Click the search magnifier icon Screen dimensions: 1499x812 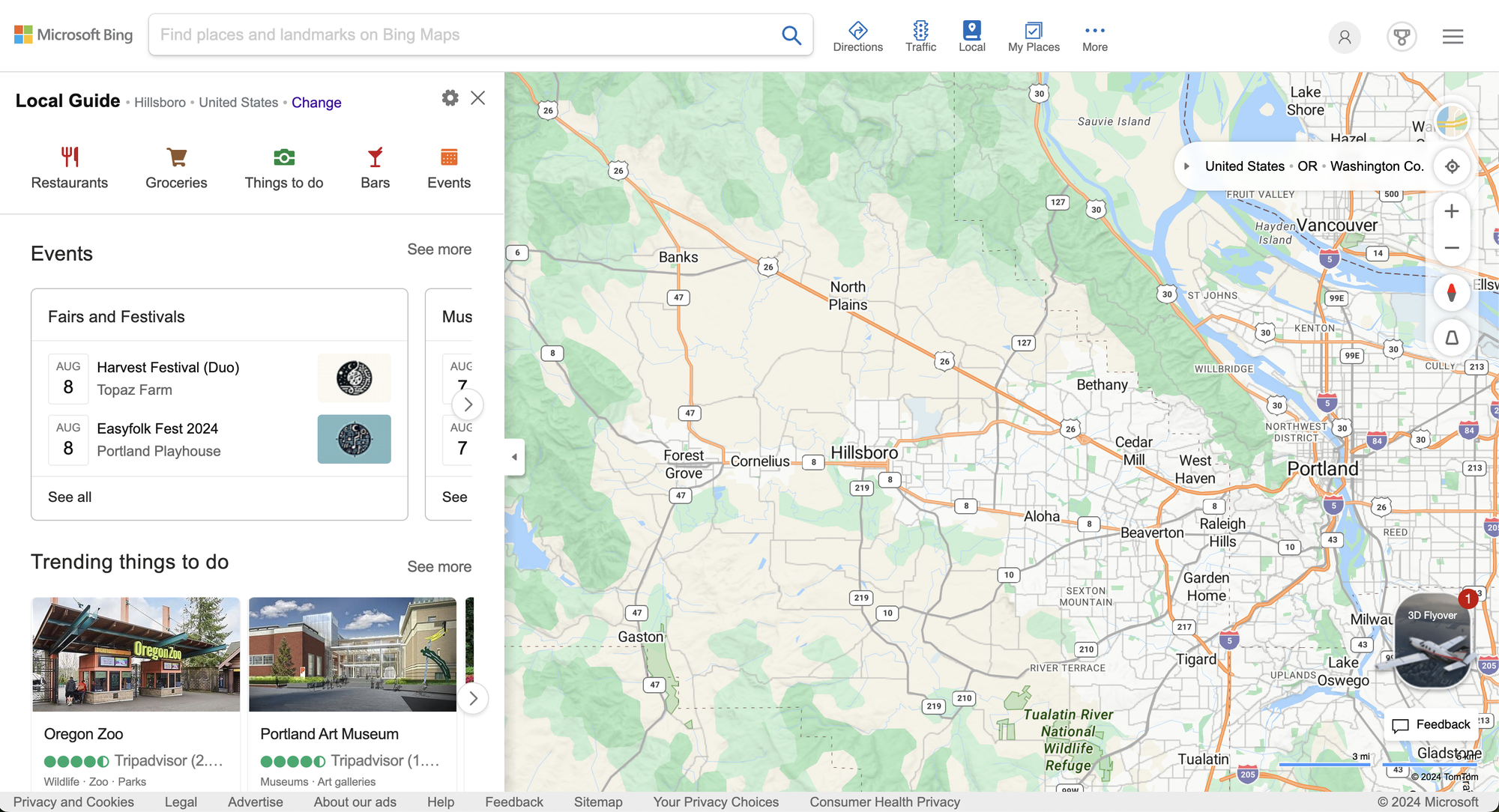pyautogui.click(x=791, y=35)
